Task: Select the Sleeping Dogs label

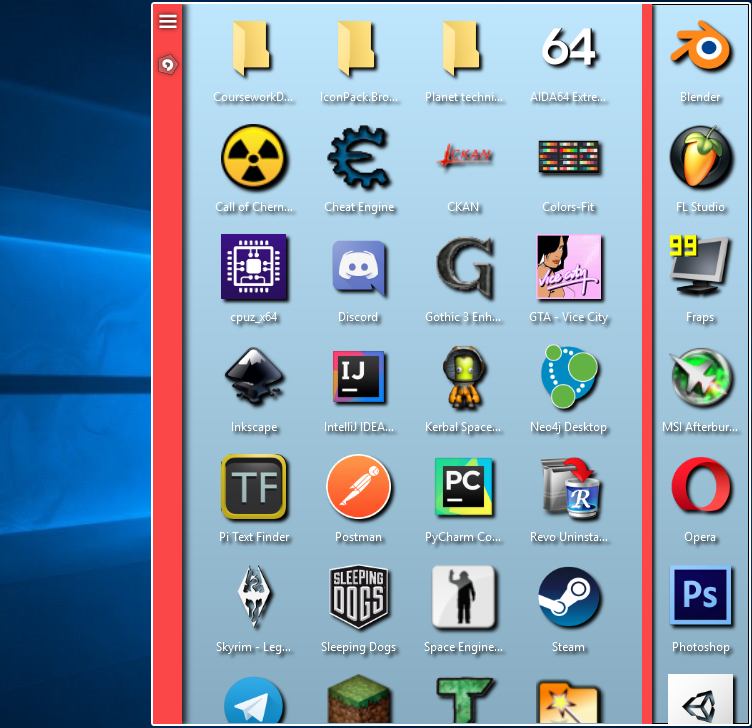Action: 358,647
